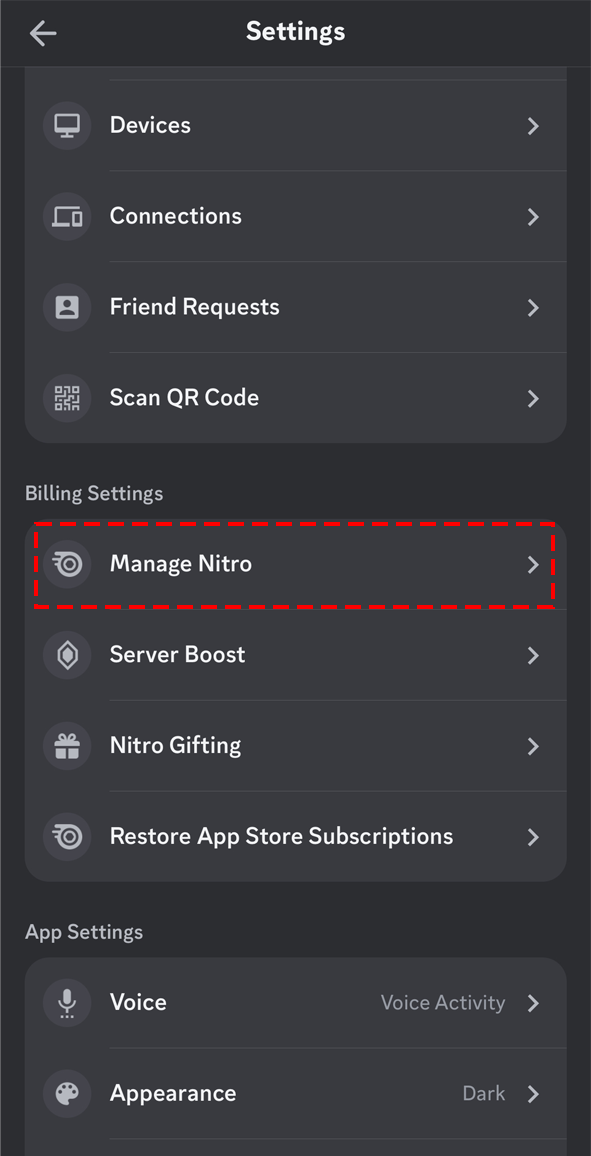Screen dimensions: 591x1156
Task: Tap the Server Boost gem icon
Action: [66, 655]
